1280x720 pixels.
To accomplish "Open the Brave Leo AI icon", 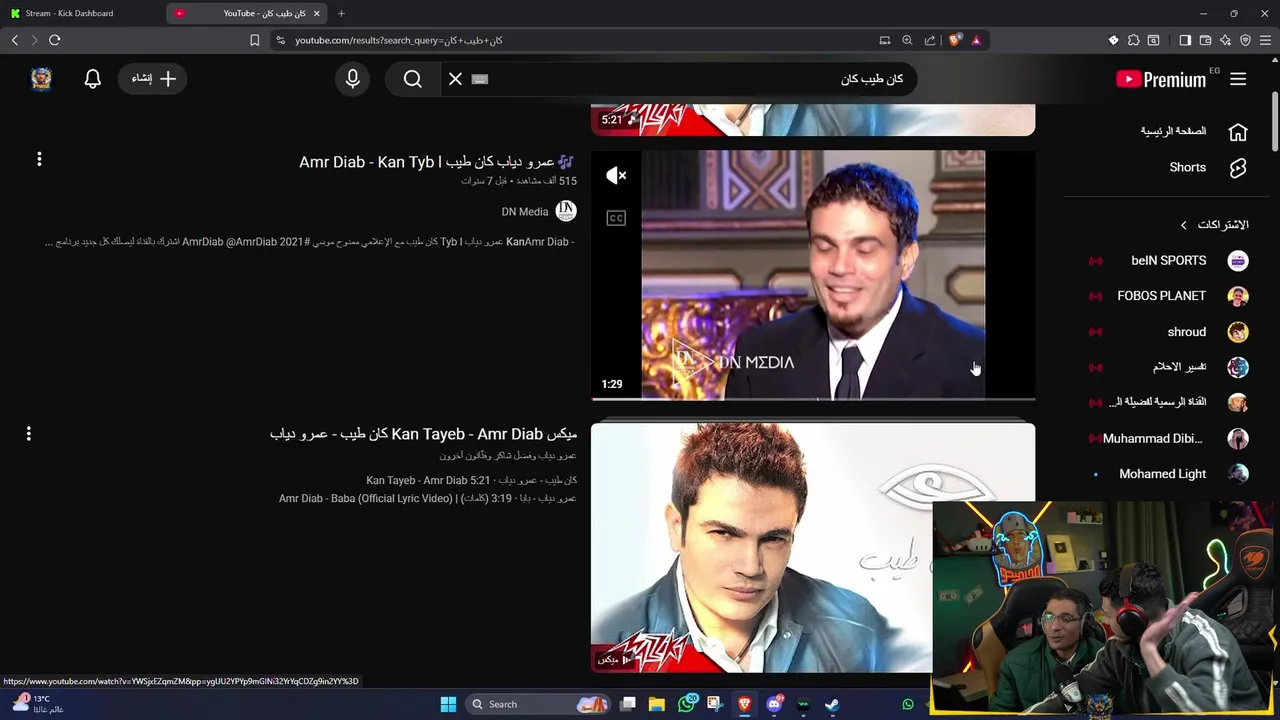I will 1225,40.
